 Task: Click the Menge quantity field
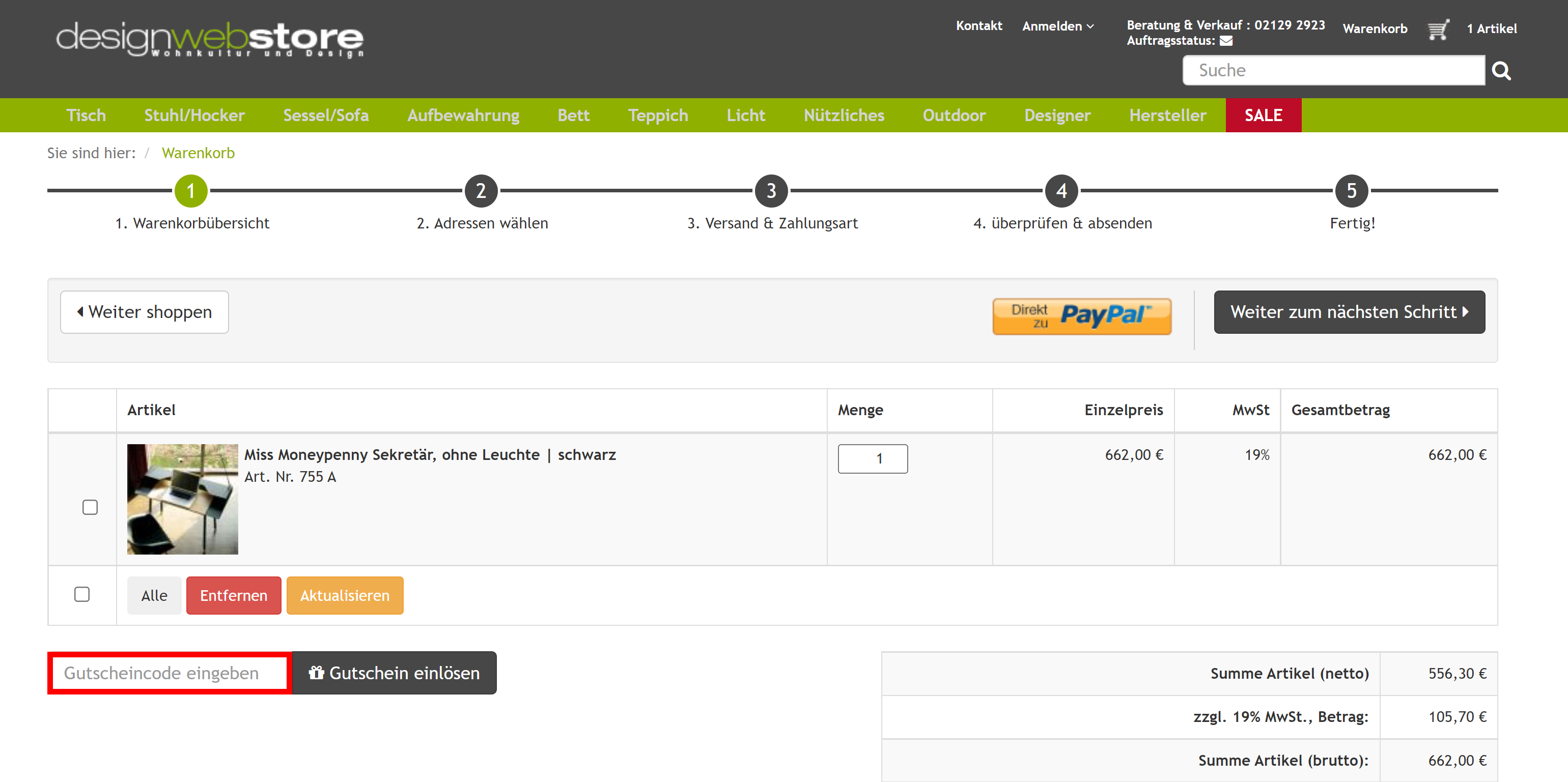(x=873, y=458)
